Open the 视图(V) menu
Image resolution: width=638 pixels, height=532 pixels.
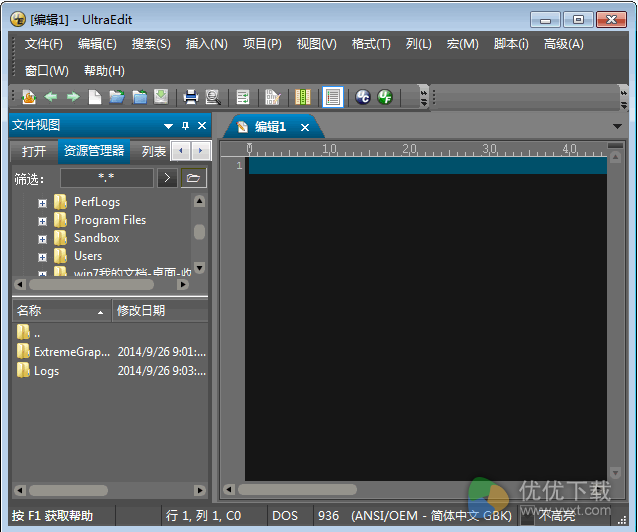tap(317, 44)
